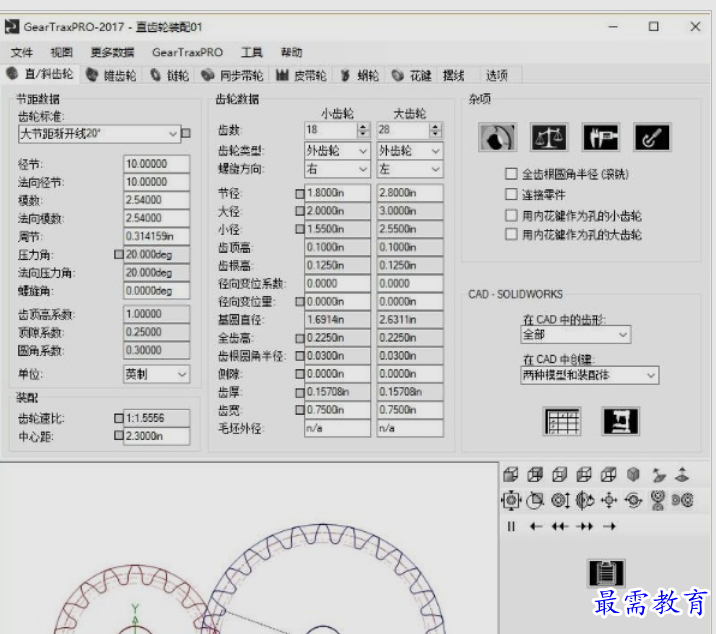Screen dimensions: 716x634
Task: Open 在 CAD 中创建 dropdown
Action: click(590, 375)
